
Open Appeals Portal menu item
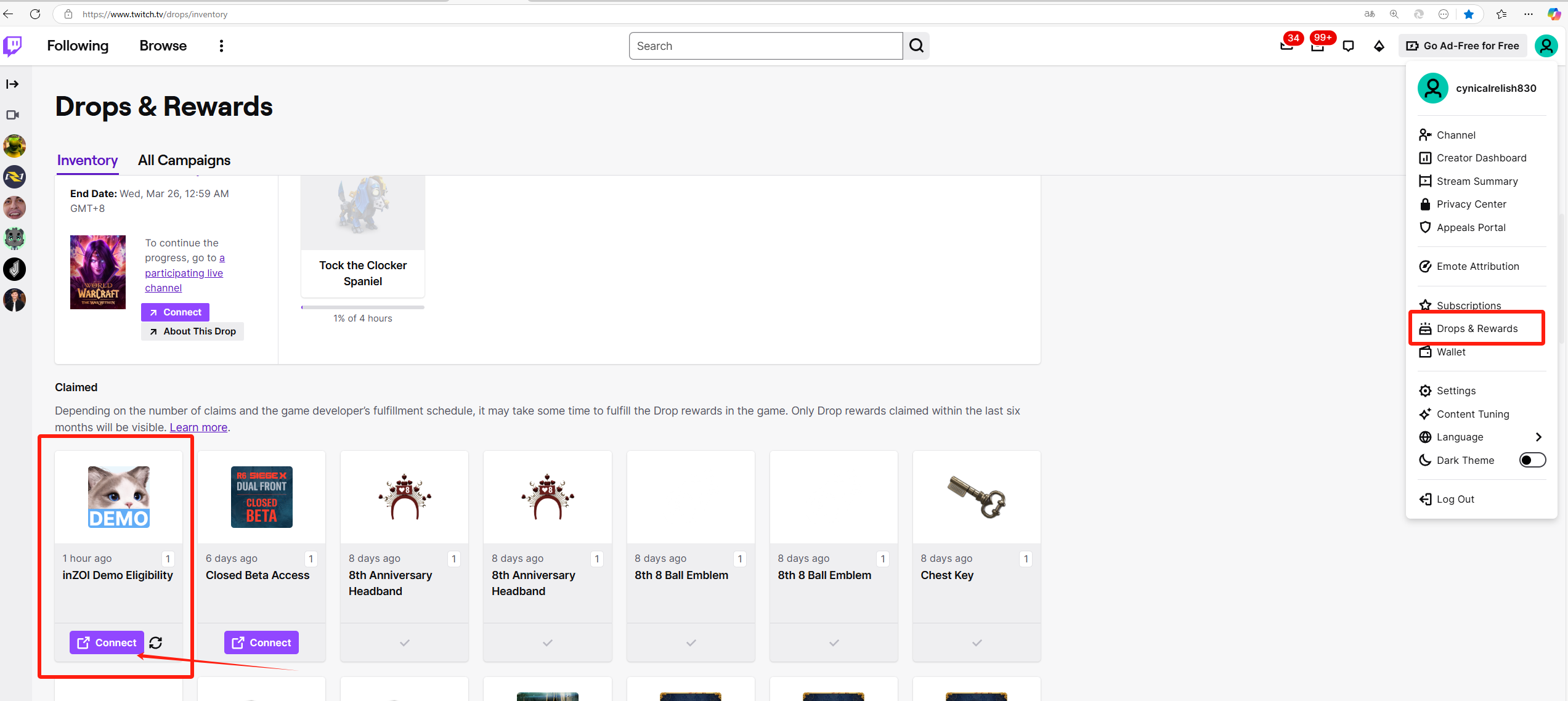(1481, 227)
